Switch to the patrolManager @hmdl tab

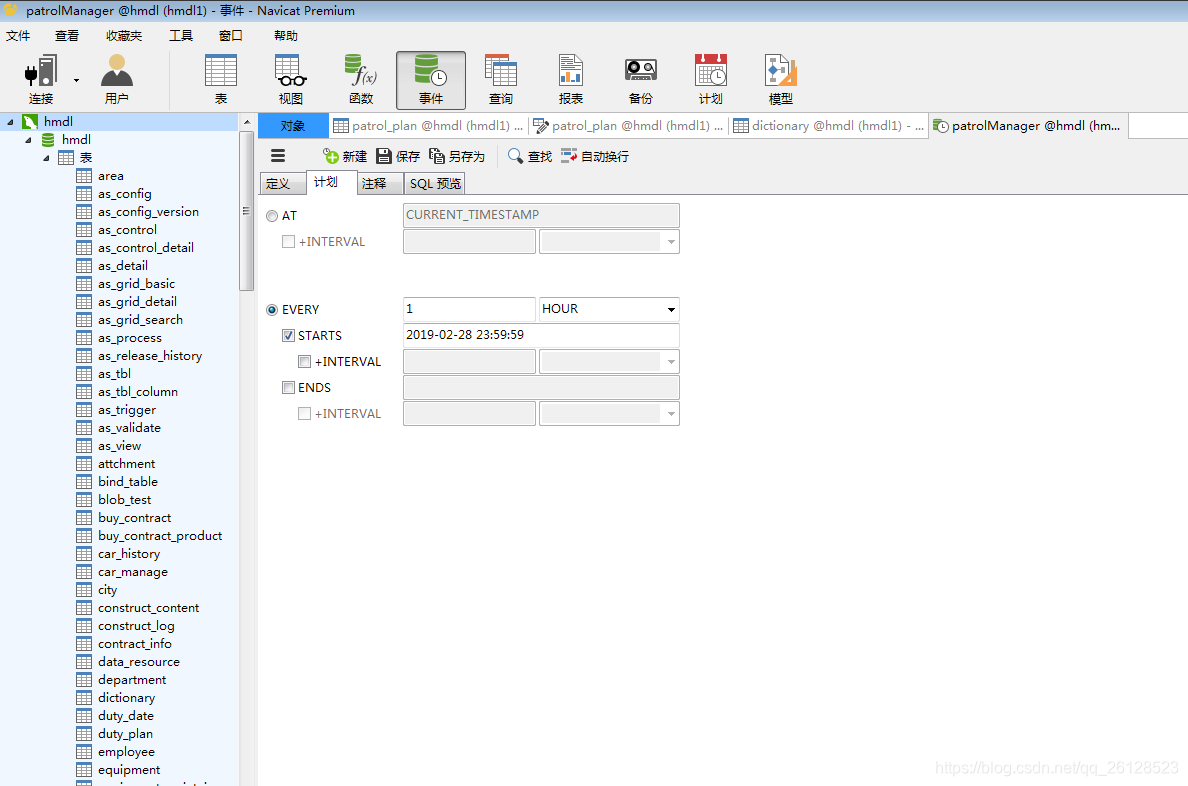point(1028,126)
